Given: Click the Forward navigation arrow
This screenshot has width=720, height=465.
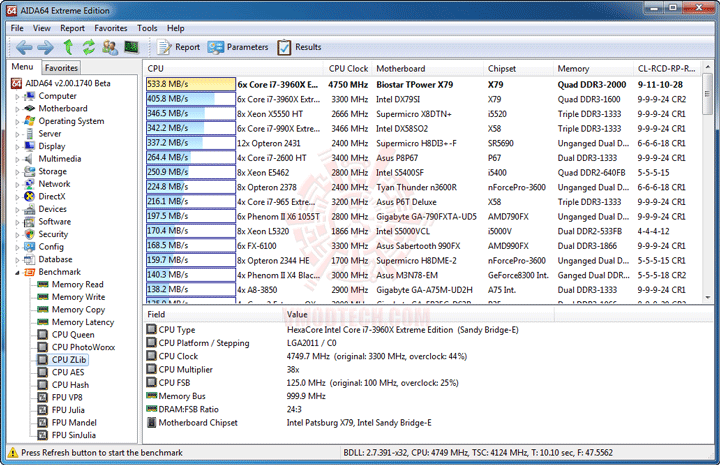Looking at the screenshot, I should click(x=45, y=47).
